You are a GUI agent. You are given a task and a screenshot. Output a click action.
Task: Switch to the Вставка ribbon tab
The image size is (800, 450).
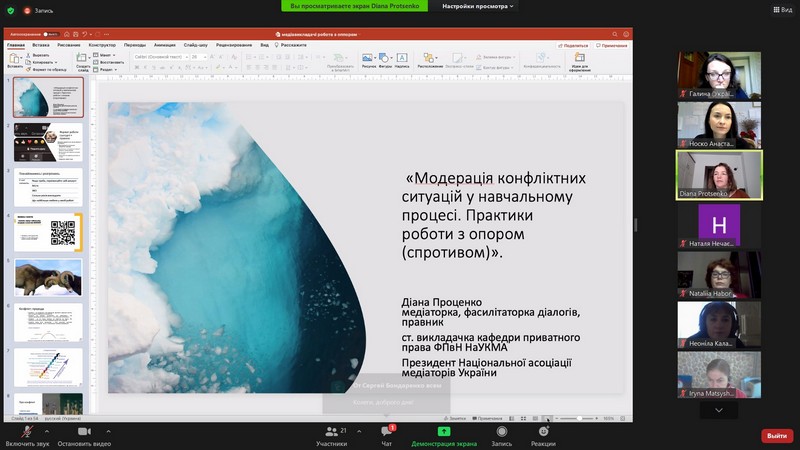[x=40, y=45]
